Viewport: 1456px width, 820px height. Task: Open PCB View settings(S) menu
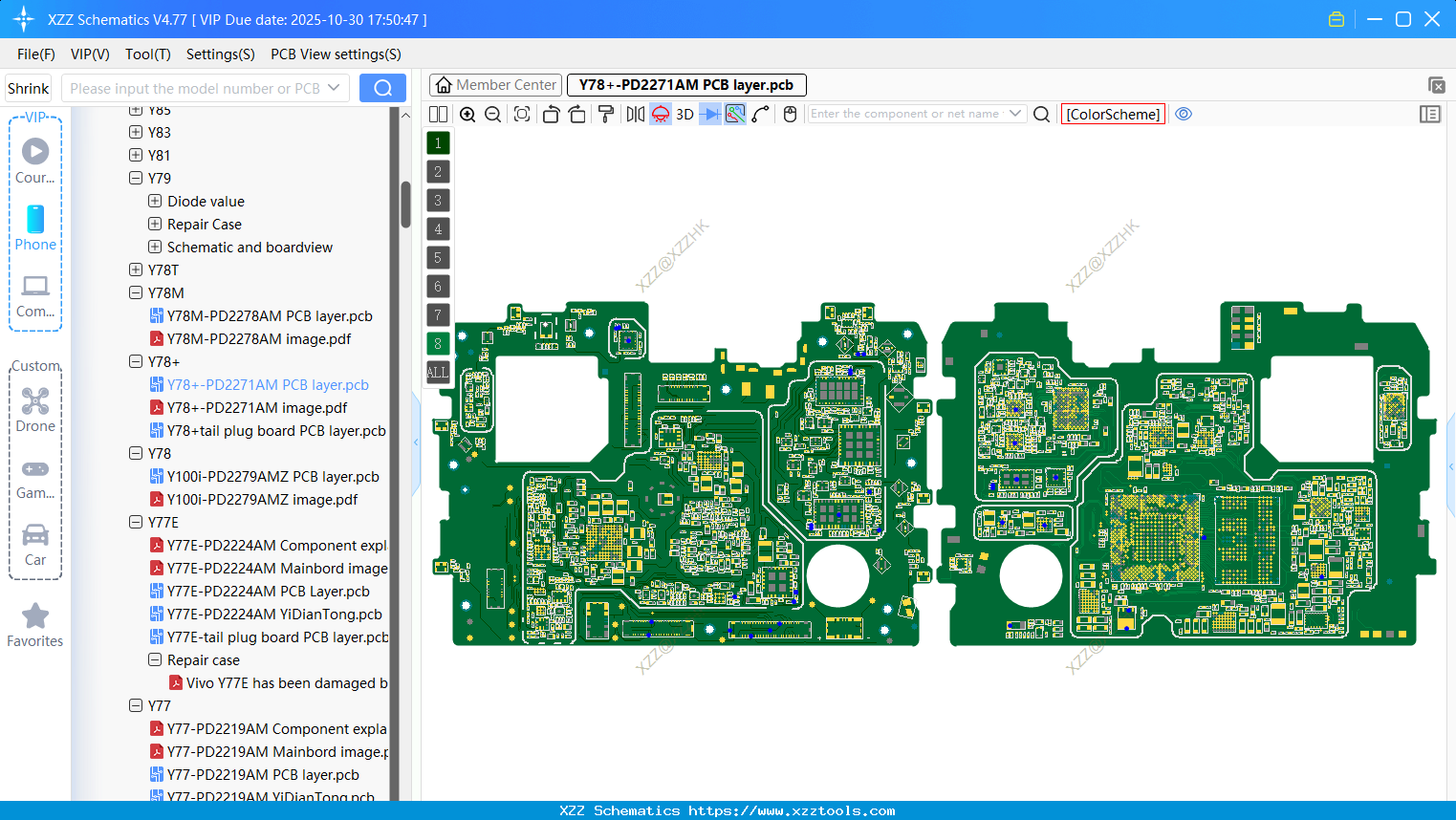pyautogui.click(x=336, y=54)
